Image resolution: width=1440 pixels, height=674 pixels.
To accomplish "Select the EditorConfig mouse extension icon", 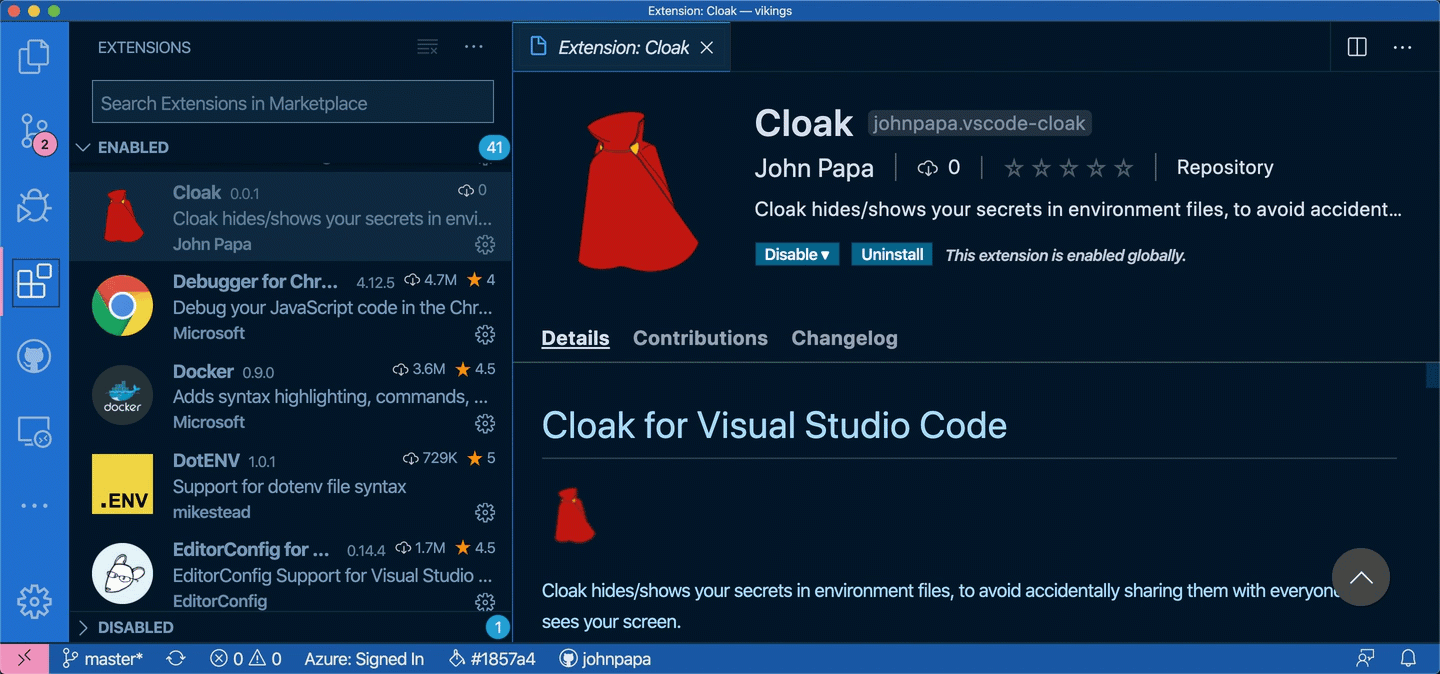I will pyautogui.click(x=122, y=573).
